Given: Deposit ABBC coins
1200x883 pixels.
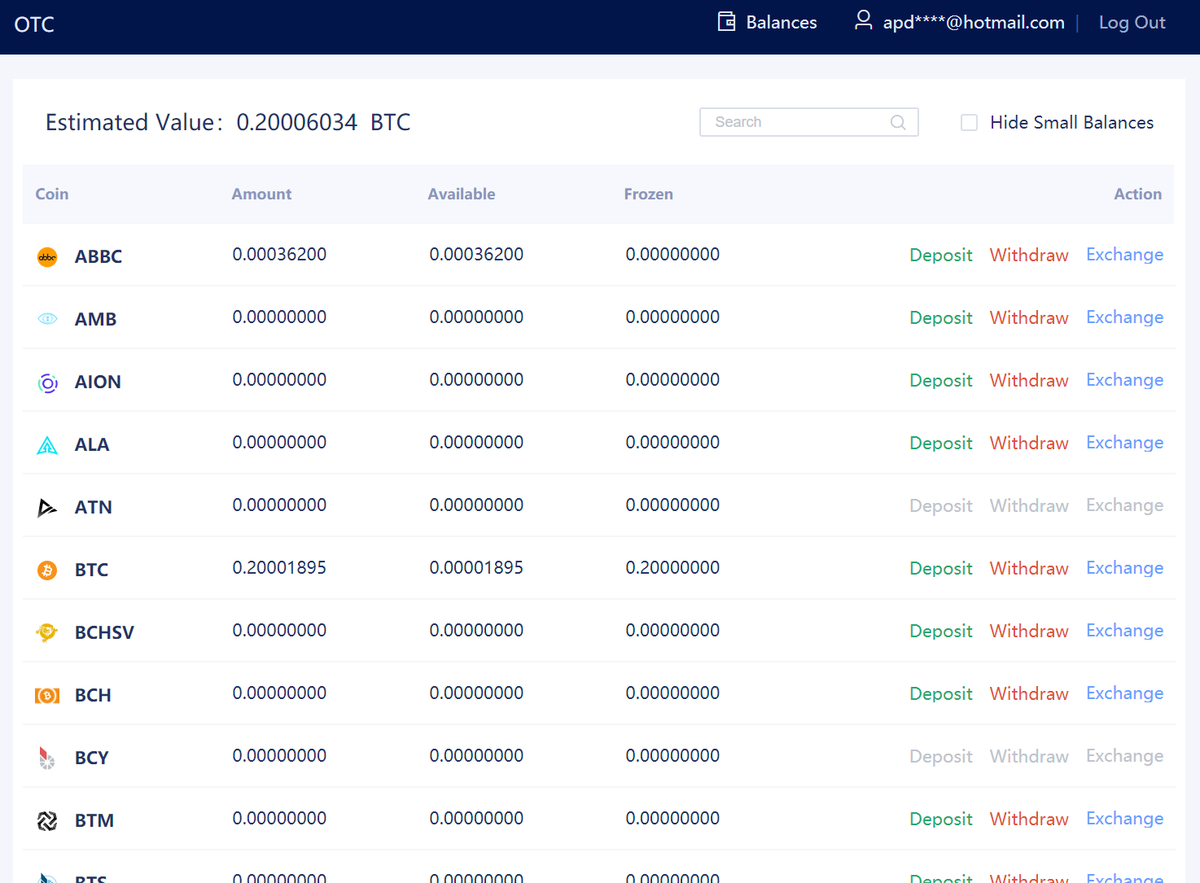Looking at the screenshot, I should pyautogui.click(x=941, y=255).
